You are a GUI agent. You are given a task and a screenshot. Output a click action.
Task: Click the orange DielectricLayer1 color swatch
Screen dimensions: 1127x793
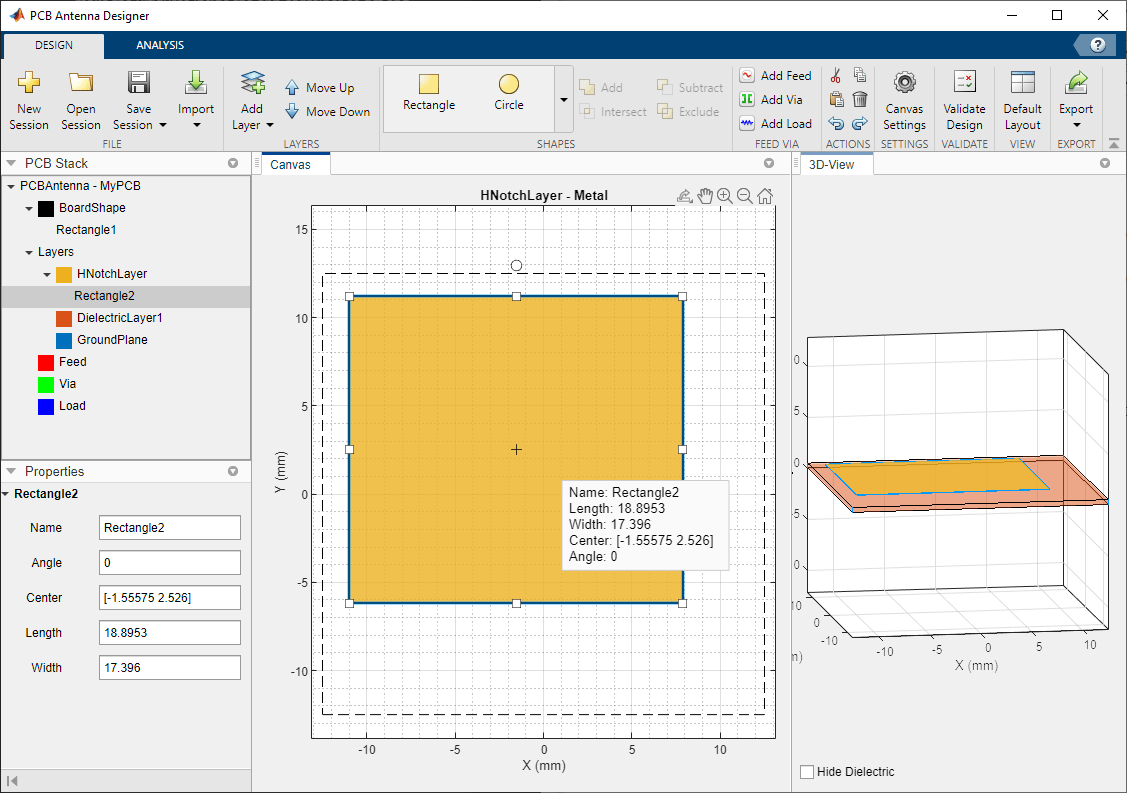click(x=64, y=318)
